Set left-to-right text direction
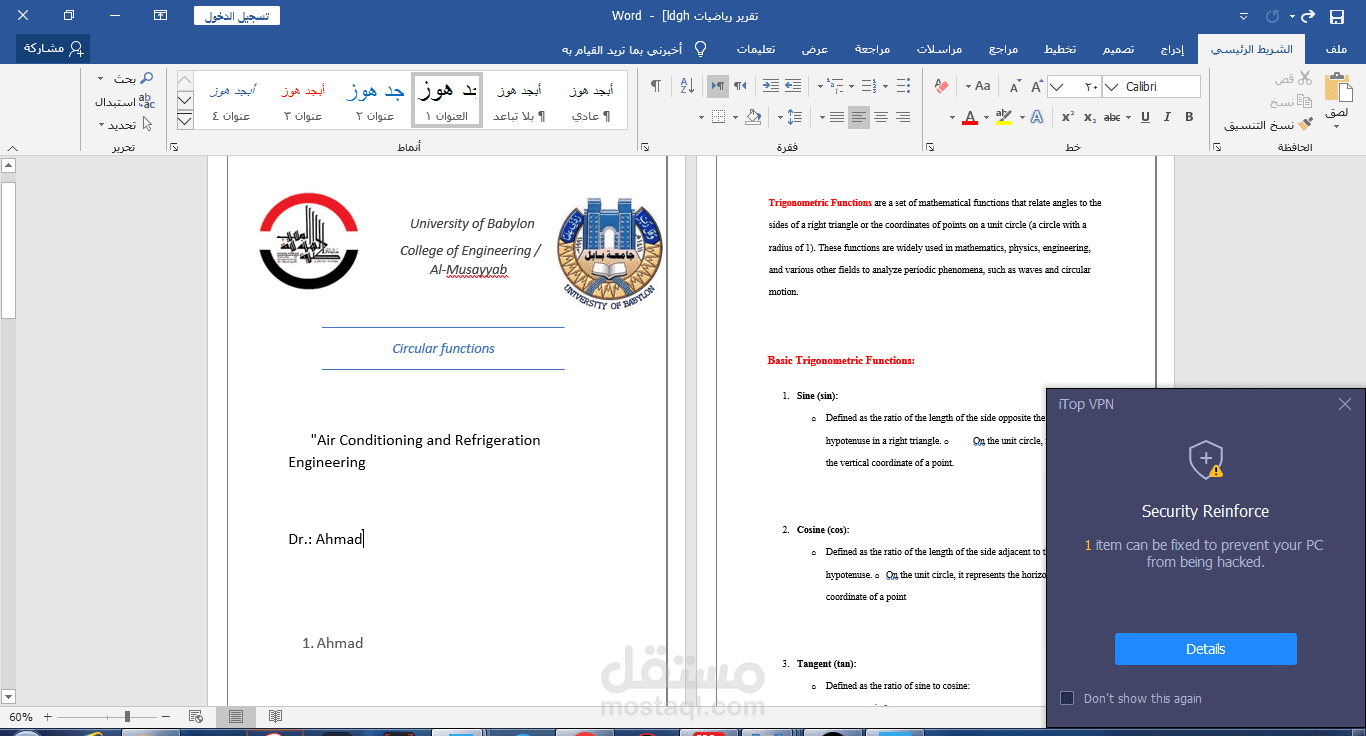Image resolution: width=1366 pixels, height=736 pixels. 718,87
